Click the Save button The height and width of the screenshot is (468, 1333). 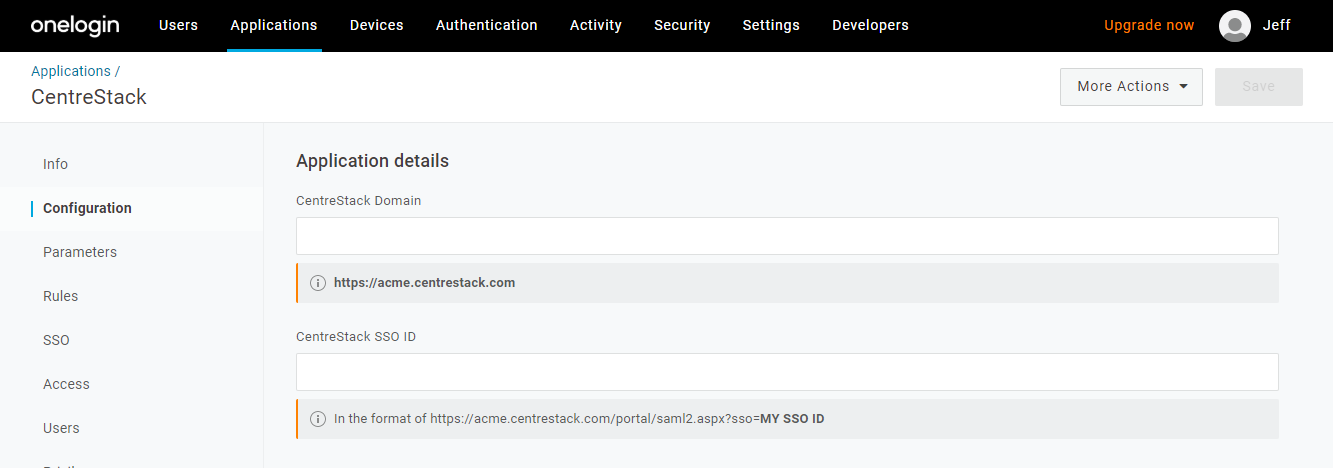coord(1258,87)
